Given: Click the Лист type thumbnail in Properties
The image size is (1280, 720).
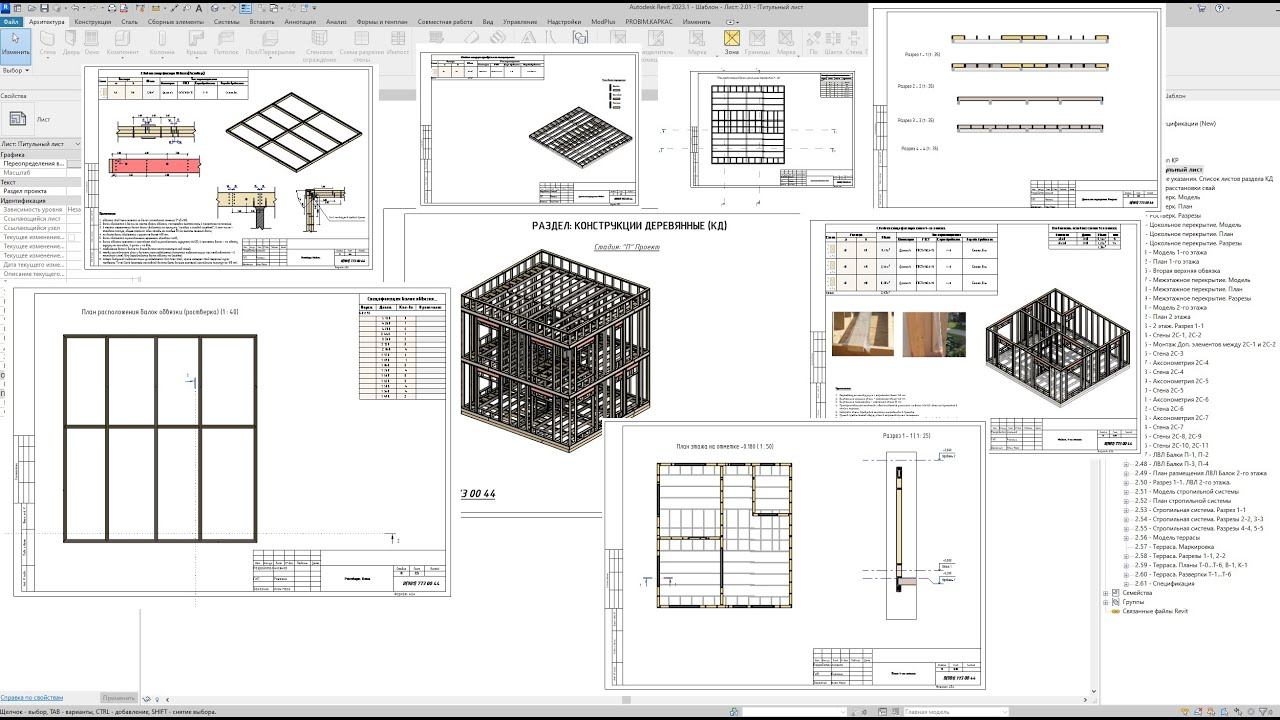Looking at the screenshot, I should (18, 119).
